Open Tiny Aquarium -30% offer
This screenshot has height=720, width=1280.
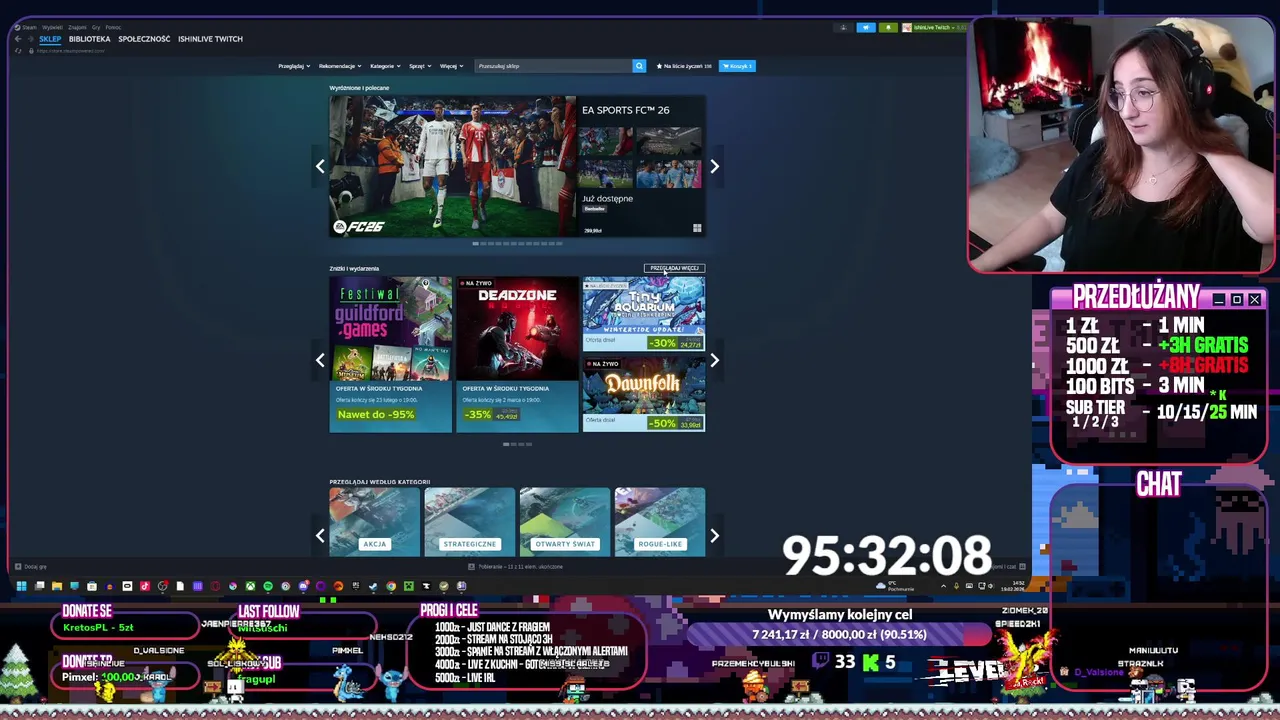click(x=644, y=314)
